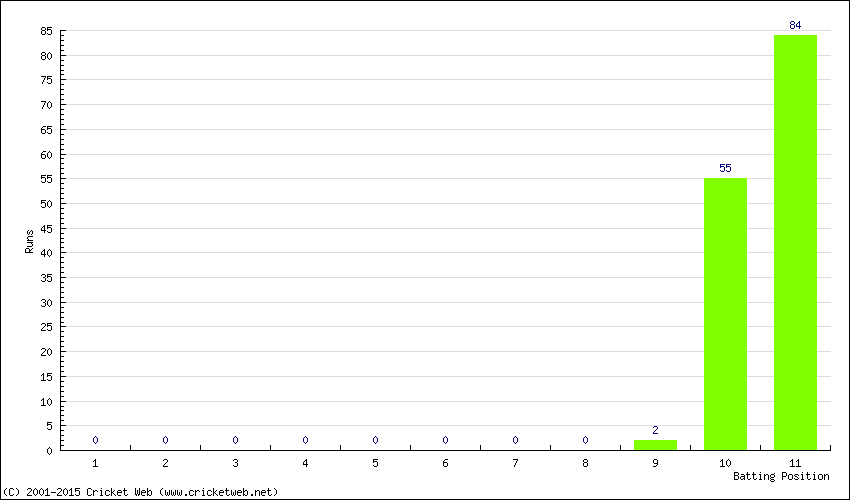Click the 30 label on the Runs axis

46,303
